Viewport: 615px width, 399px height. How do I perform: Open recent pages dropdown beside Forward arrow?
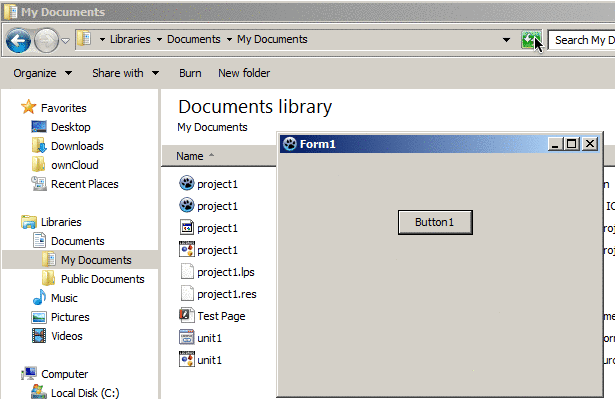pos(66,40)
